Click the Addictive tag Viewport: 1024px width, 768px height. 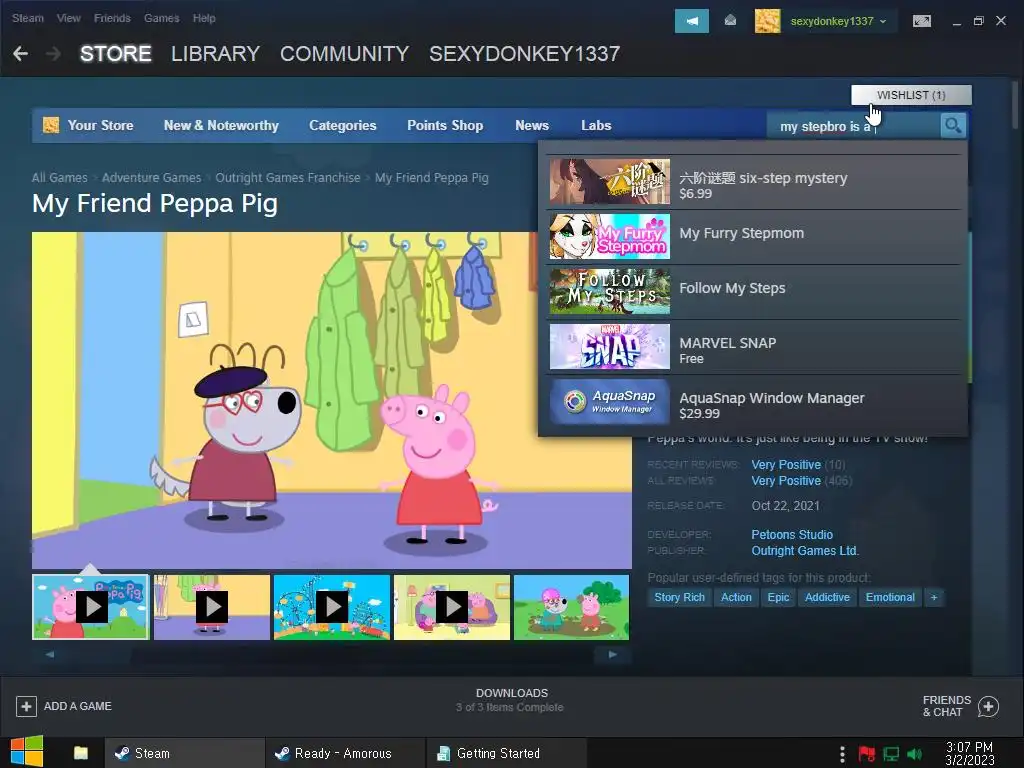[x=827, y=597]
